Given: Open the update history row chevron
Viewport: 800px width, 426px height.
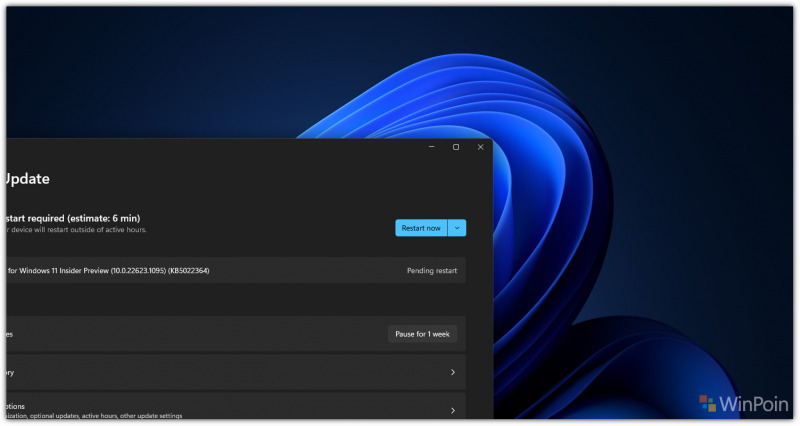Looking at the screenshot, I should [453, 372].
